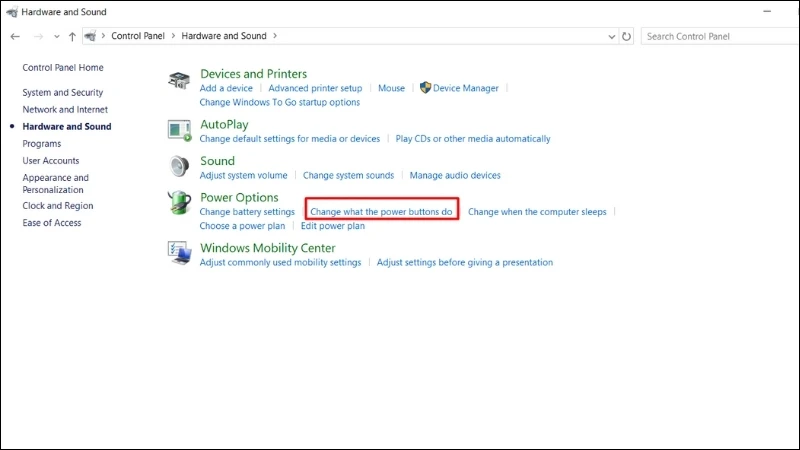Click Change battery settings
Screen dimensions: 800x450
tap(247, 211)
